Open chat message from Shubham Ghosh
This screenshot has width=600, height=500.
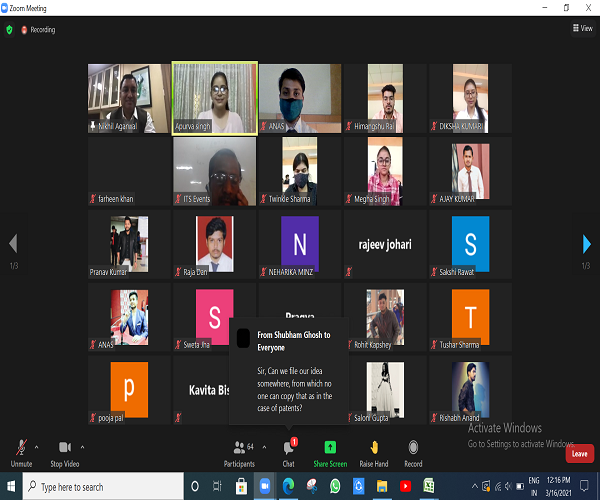(x=289, y=371)
